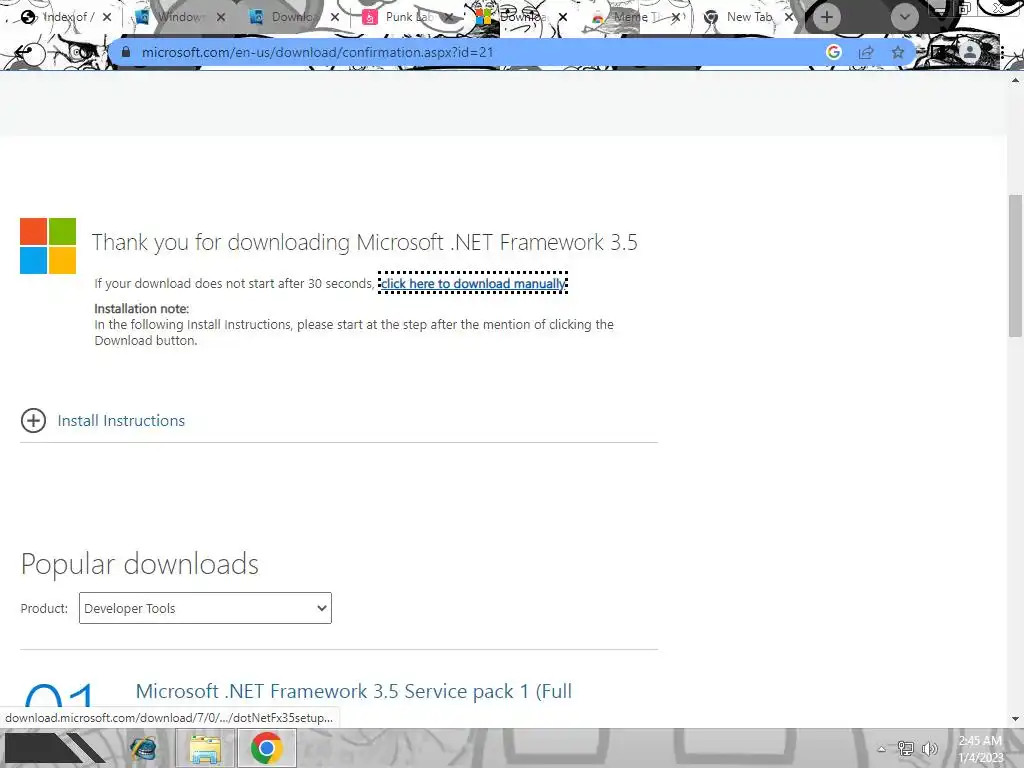Viewport: 1024px width, 768px height.
Task: Launch Internet Explorer troll icon on taskbar
Action: coord(143,748)
